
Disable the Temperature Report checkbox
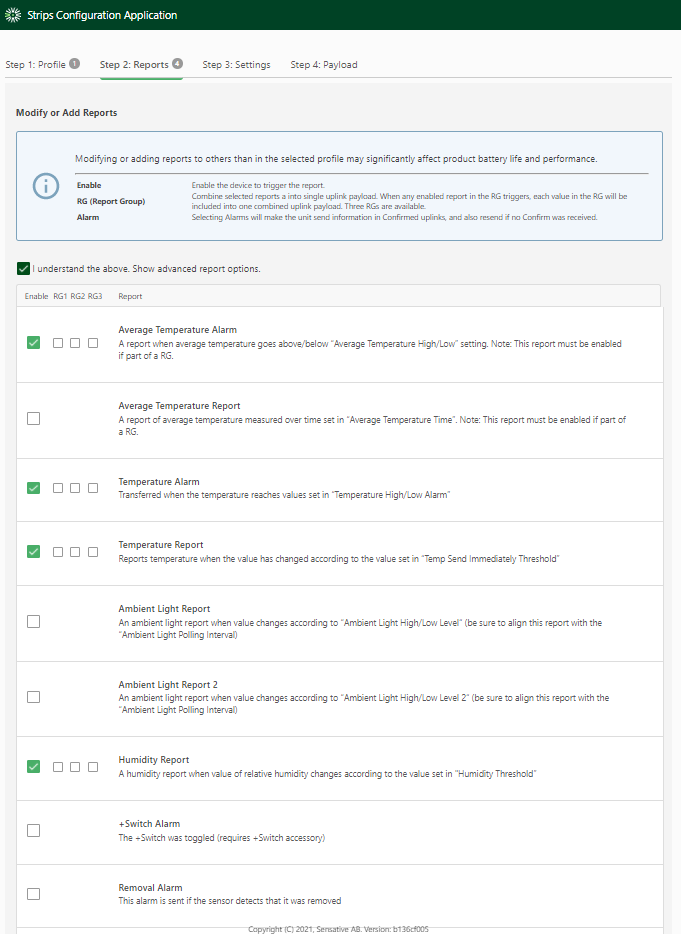click(34, 552)
